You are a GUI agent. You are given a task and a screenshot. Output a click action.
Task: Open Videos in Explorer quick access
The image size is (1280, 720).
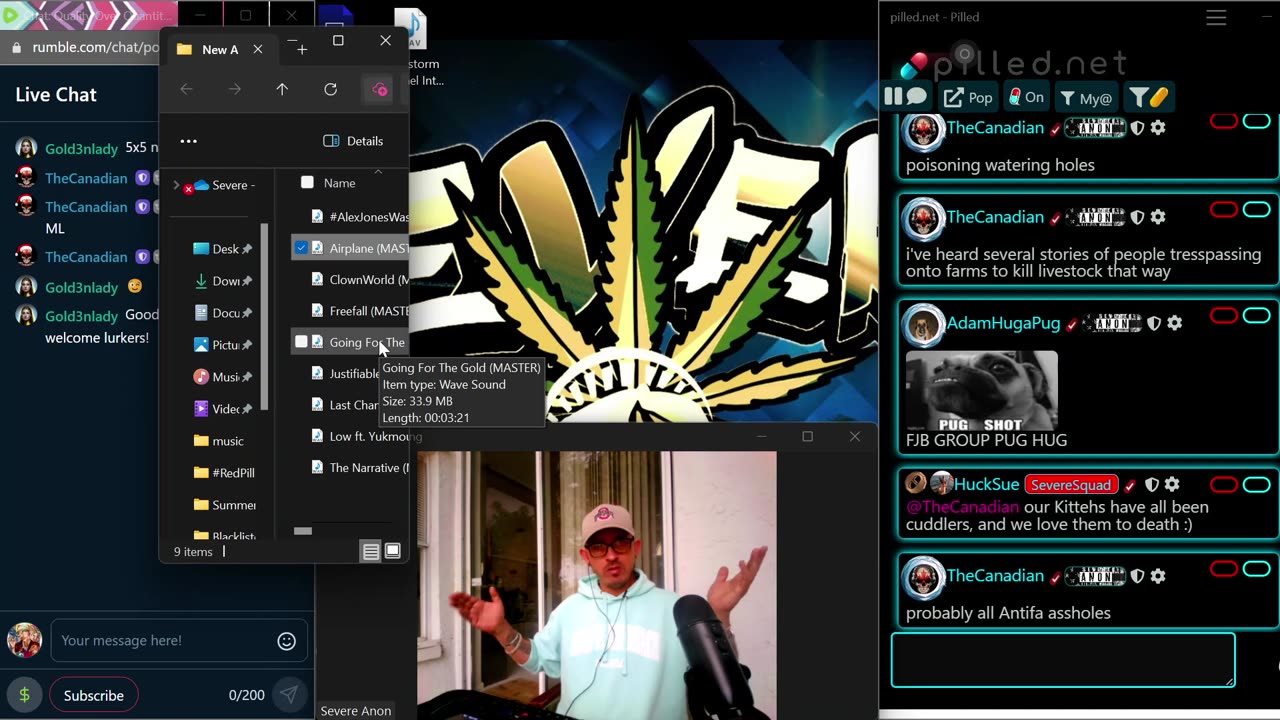click(x=222, y=409)
